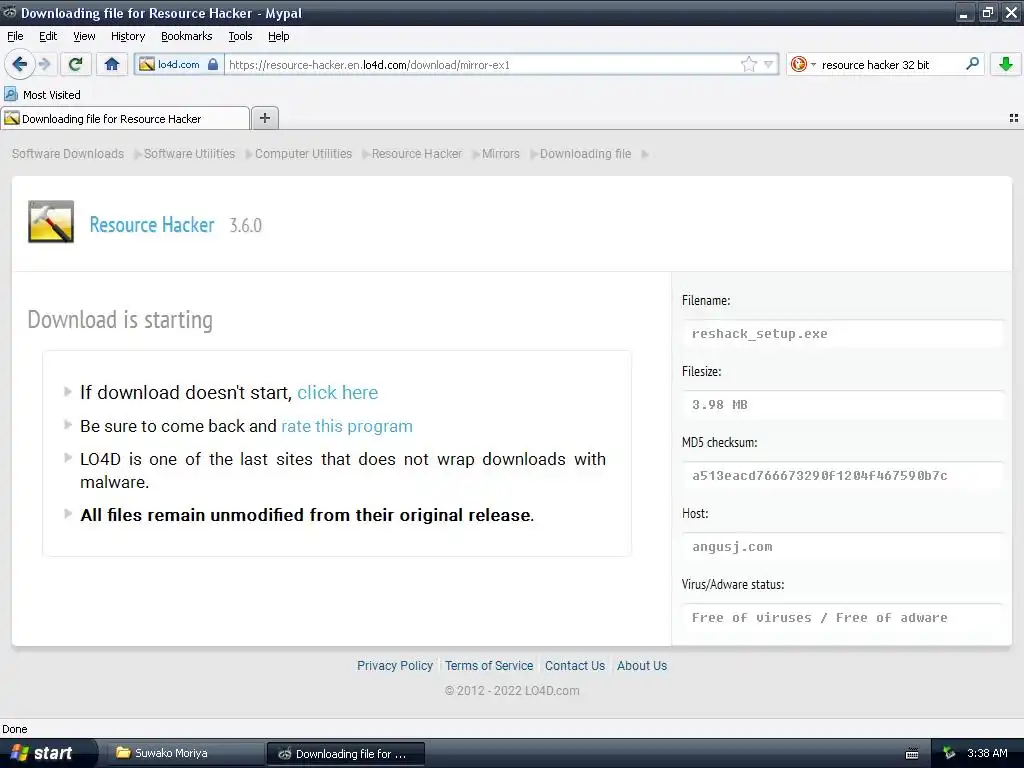Image resolution: width=1024 pixels, height=768 pixels.
Task: Open the File menu
Action: 15,36
